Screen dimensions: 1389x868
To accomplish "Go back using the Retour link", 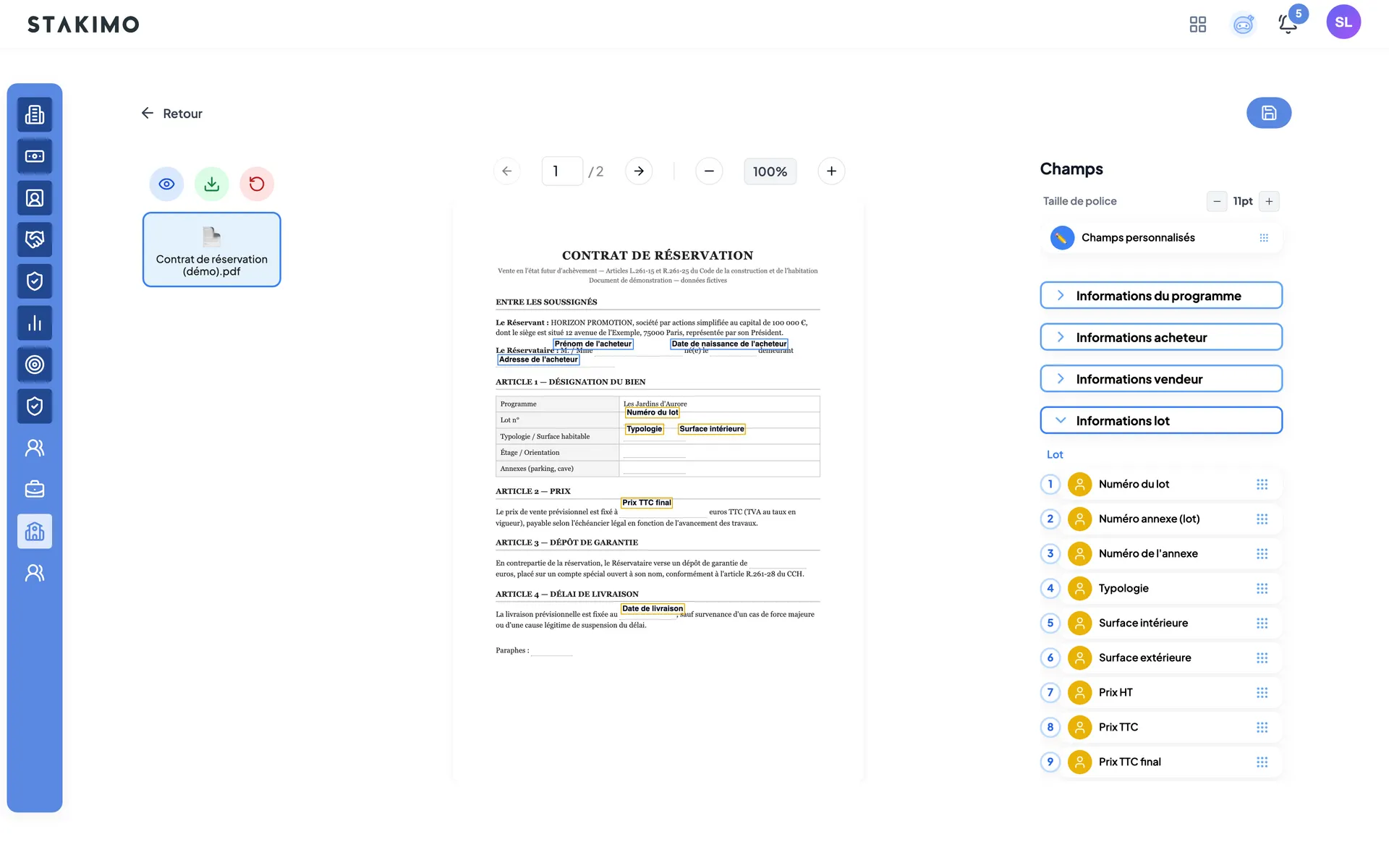I will pyautogui.click(x=171, y=114).
